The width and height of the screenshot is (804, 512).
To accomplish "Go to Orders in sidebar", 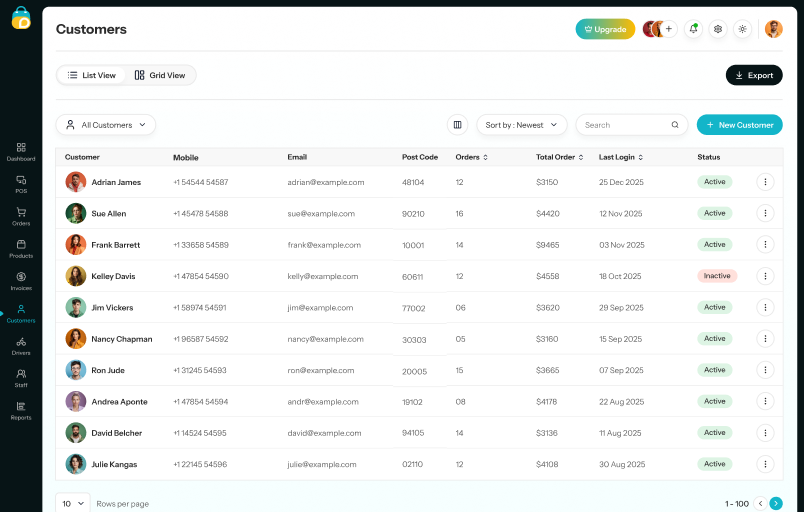I will pyautogui.click(x=21, y=217).
